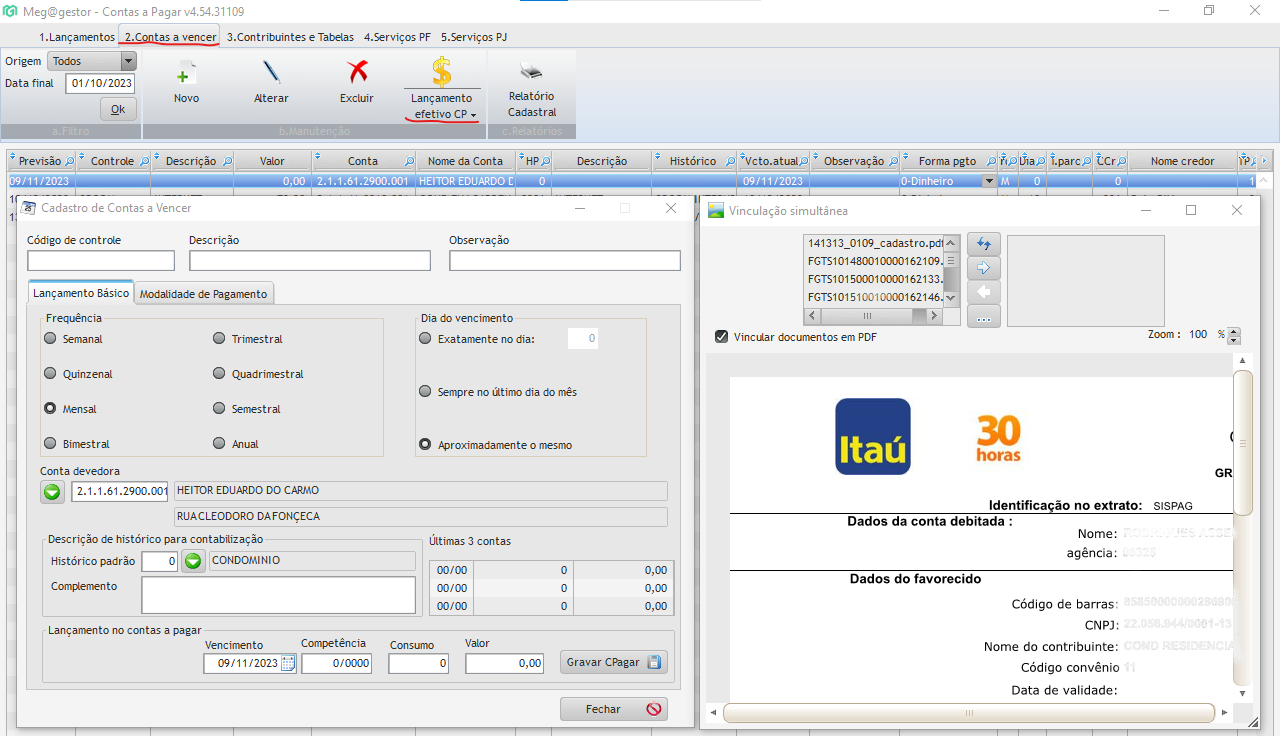Click green arrow beside Conta devedora field
Image resolution: width=1280 pixels, height=736 pixels.
point(52,491)
